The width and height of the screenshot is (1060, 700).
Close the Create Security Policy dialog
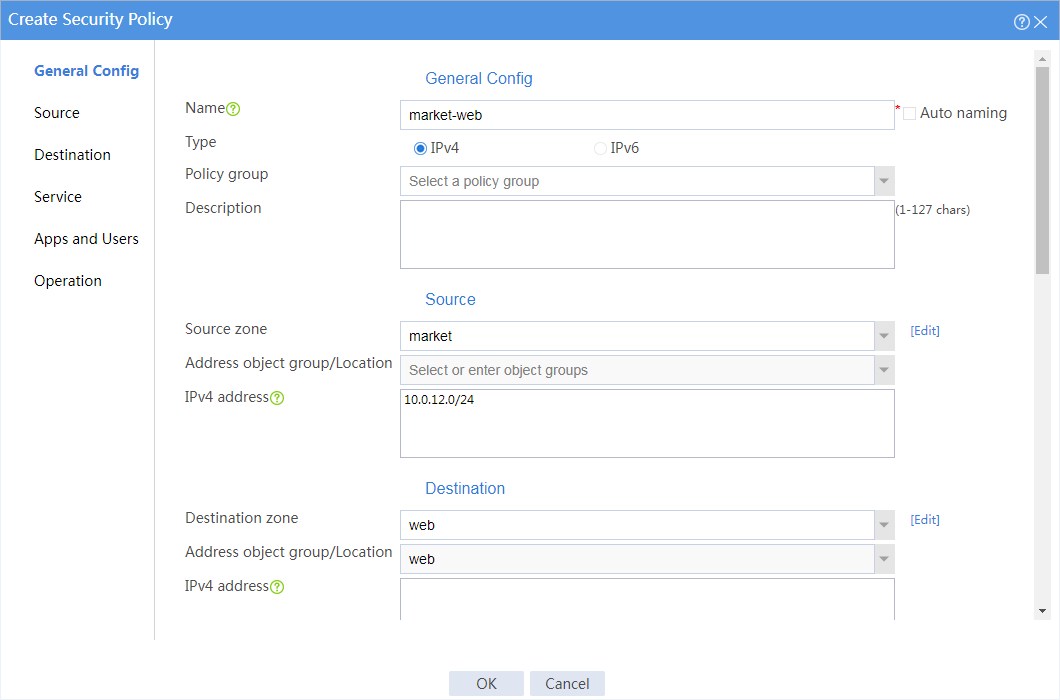pyautogui.click(x=1041, y=22)
